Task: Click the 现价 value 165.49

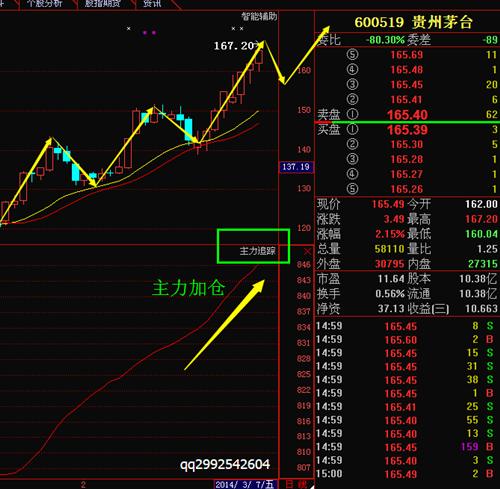Action: click(388, 204)
